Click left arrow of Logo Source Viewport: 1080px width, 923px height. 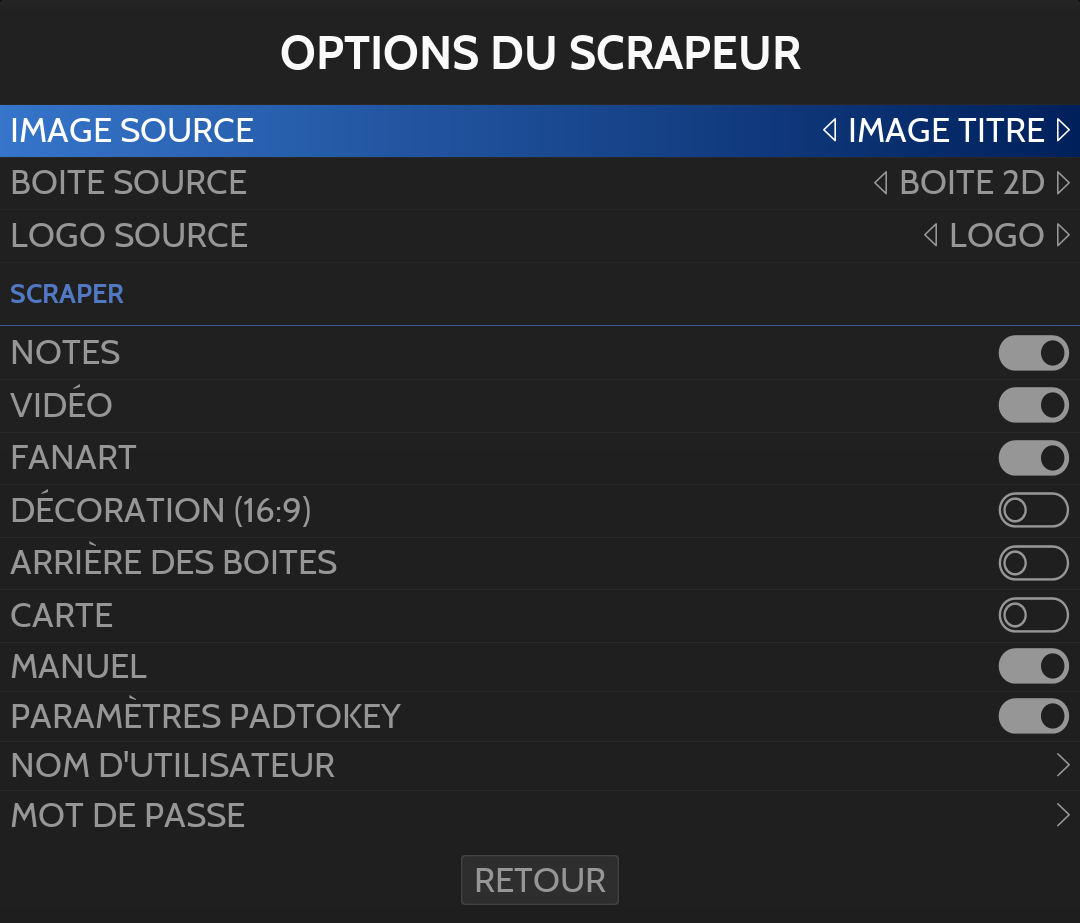931,236
